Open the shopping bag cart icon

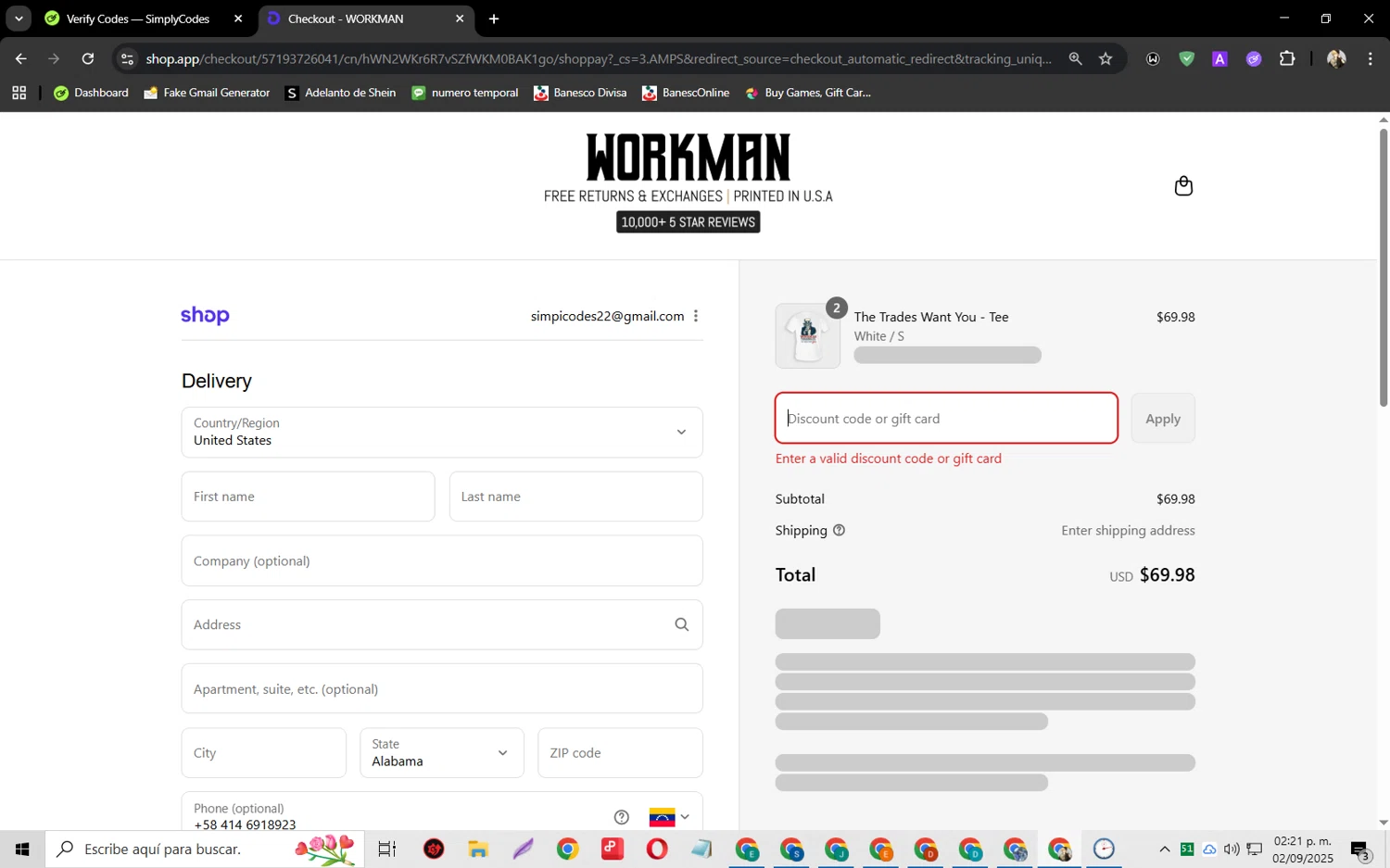coord(1183,186)
